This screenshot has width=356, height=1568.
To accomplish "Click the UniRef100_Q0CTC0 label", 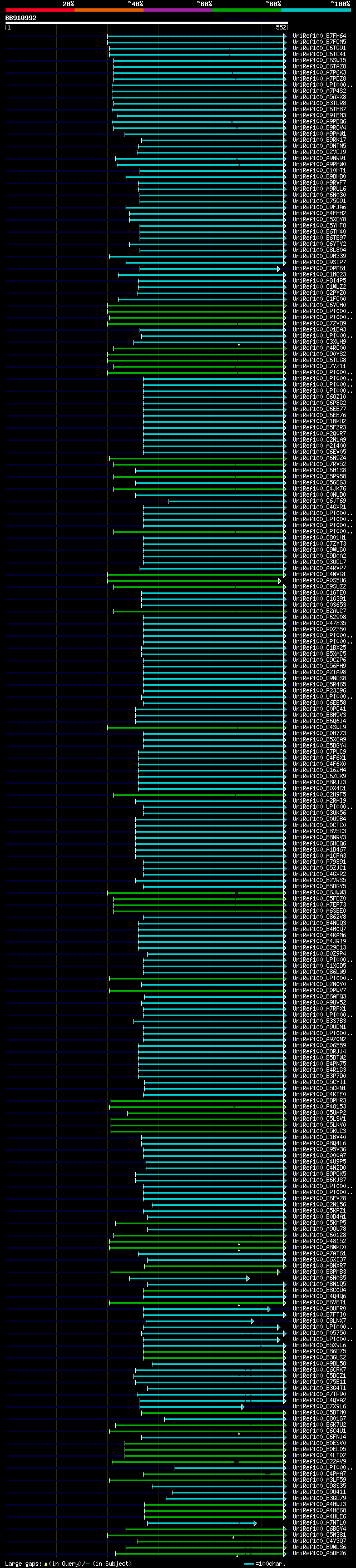I will pyautogui.click(x=319, y=825).
